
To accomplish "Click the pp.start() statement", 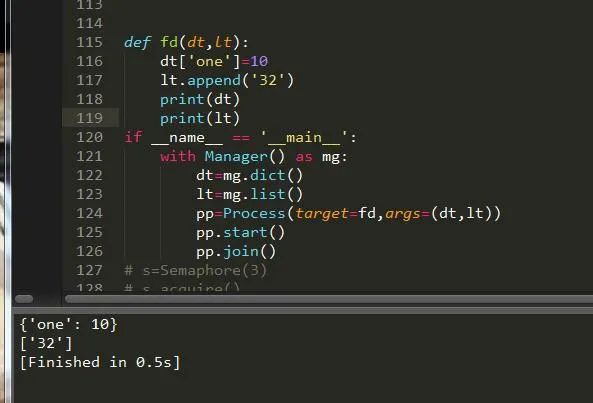I will click(240, 232).
